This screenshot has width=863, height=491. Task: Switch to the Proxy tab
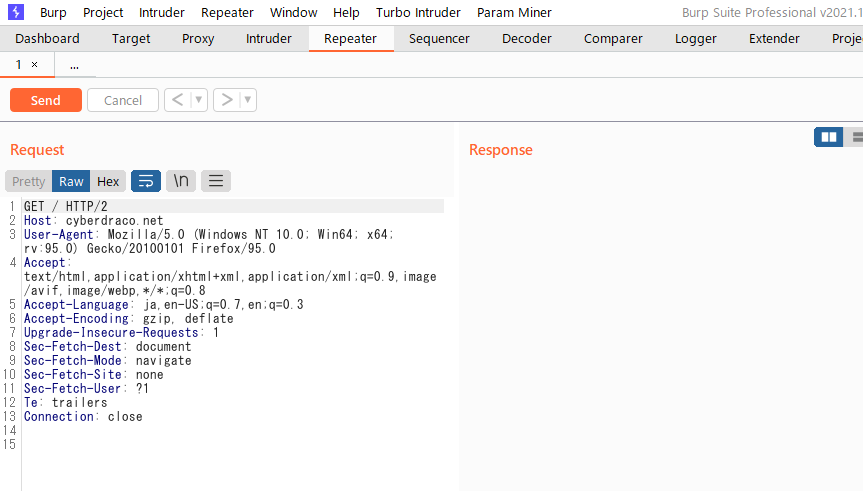click(198, 39)
